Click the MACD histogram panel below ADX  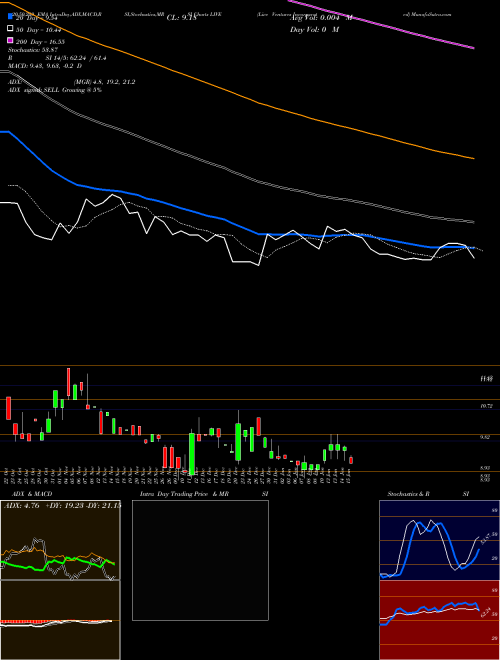tap(60, 620)
